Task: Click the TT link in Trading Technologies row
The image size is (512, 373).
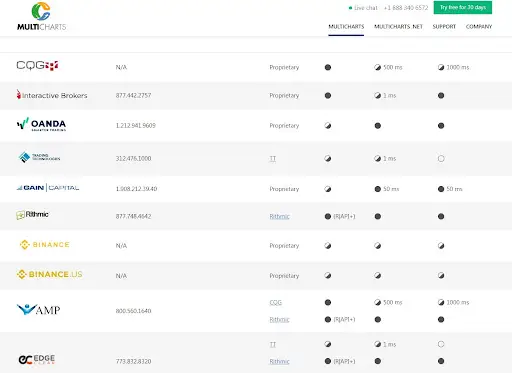Action: pyautogui.click(x=273, y=158)
